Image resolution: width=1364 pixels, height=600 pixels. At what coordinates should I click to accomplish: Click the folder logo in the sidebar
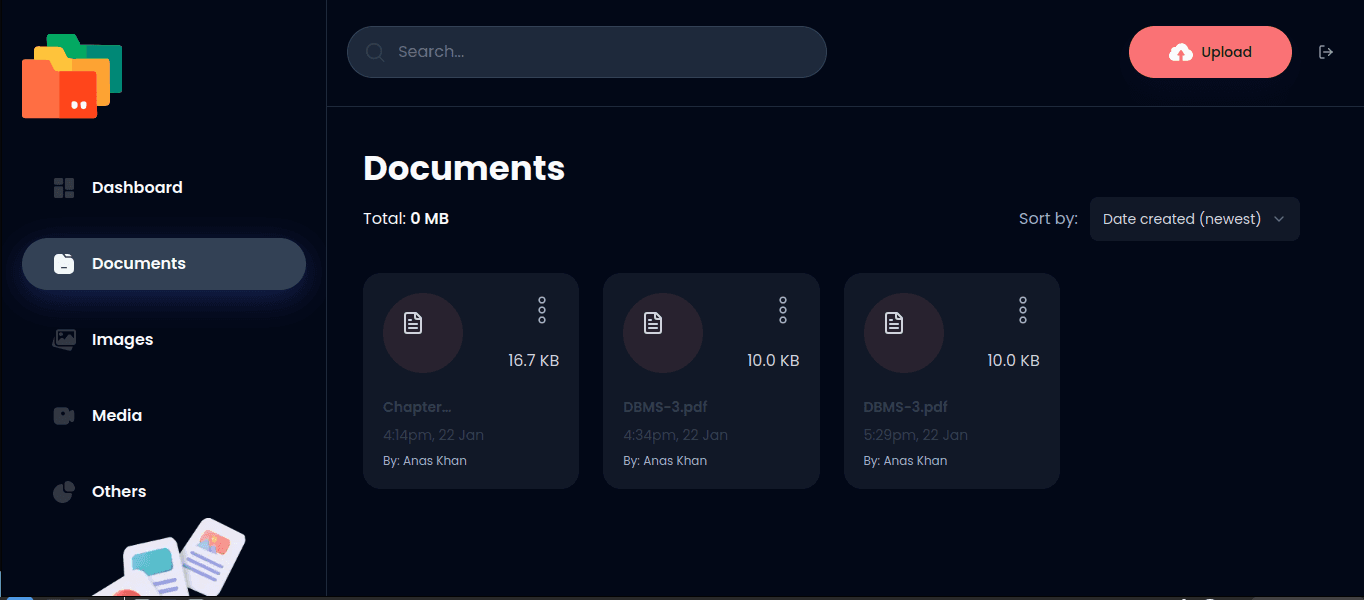[x=72, y=77]
